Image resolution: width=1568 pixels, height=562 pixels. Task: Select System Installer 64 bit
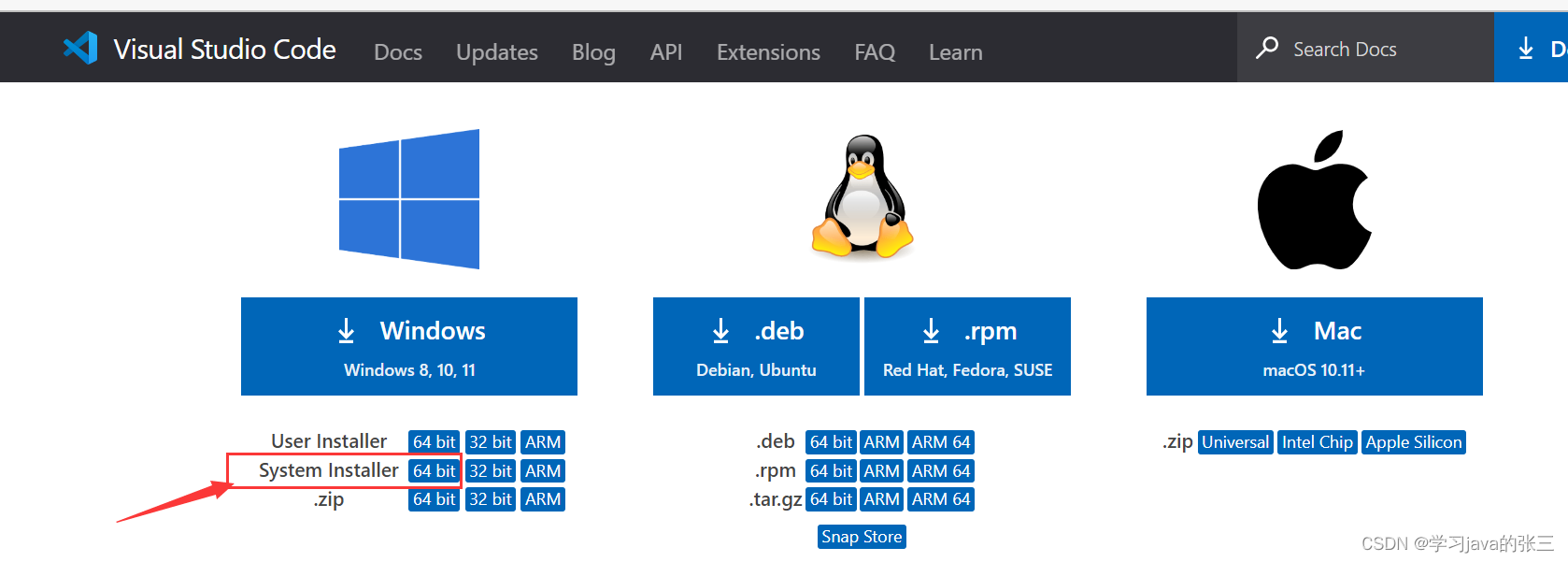(435, 471)
